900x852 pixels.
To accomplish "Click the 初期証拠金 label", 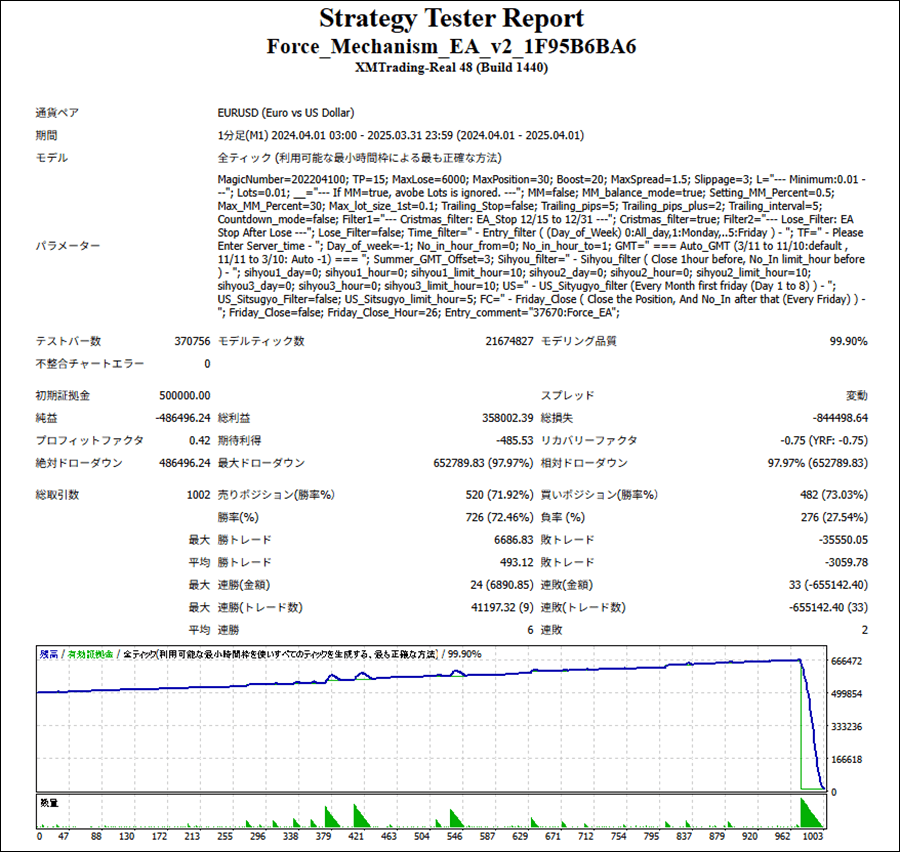I will click(x=63, y=396).
